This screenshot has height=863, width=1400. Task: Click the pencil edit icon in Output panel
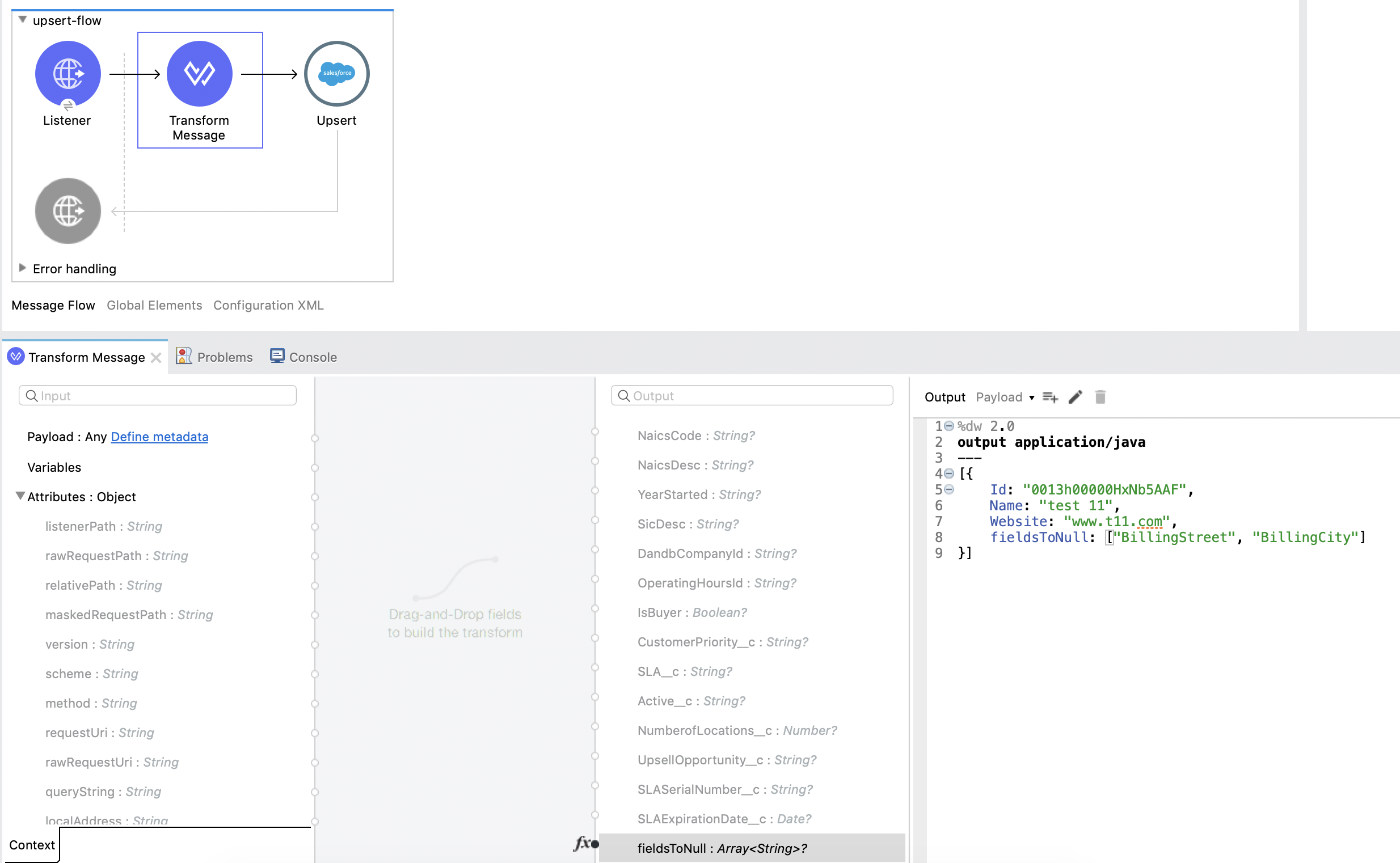point(1075,397)
